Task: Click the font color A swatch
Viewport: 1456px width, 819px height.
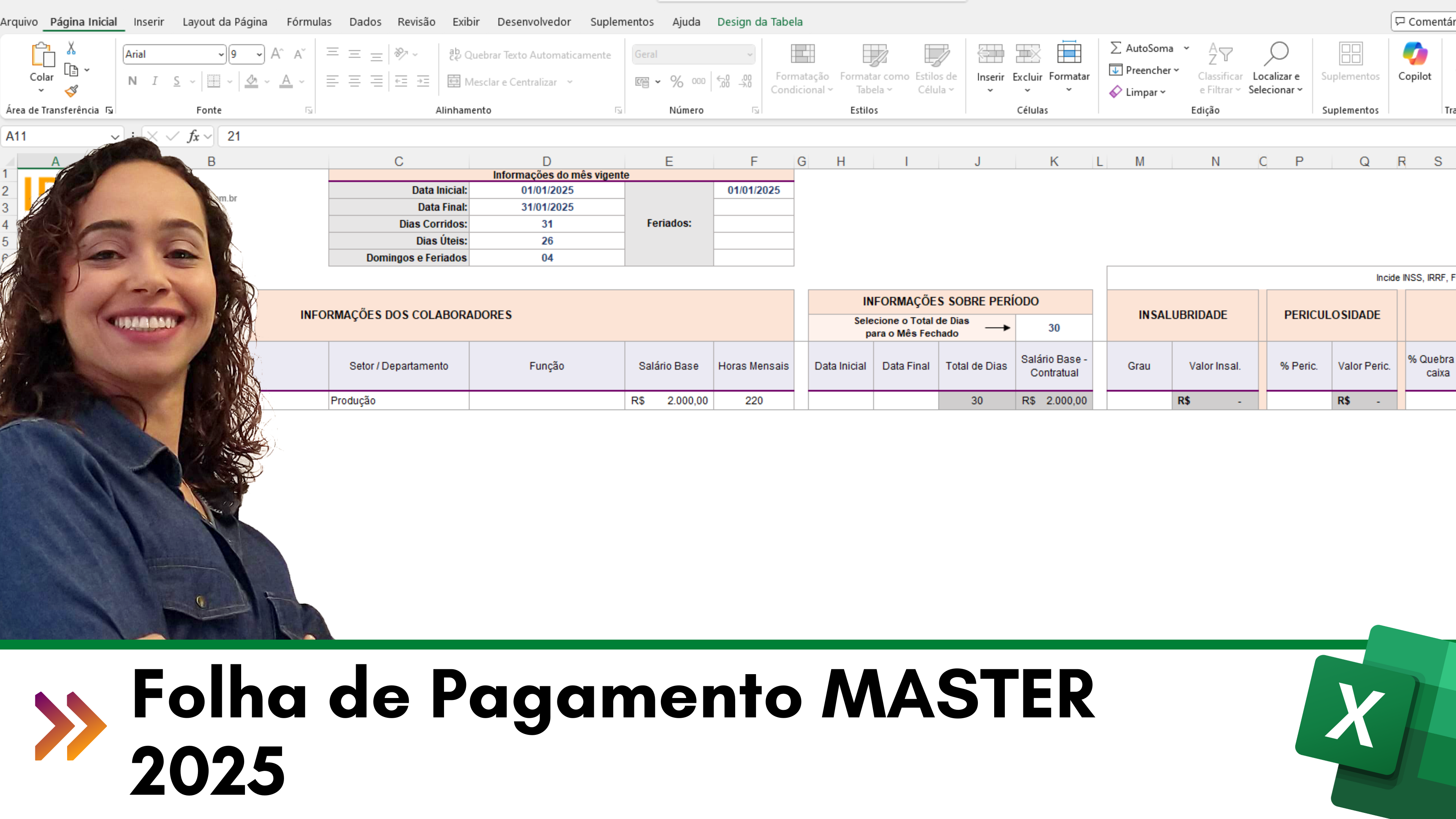Action: (287, 82)
